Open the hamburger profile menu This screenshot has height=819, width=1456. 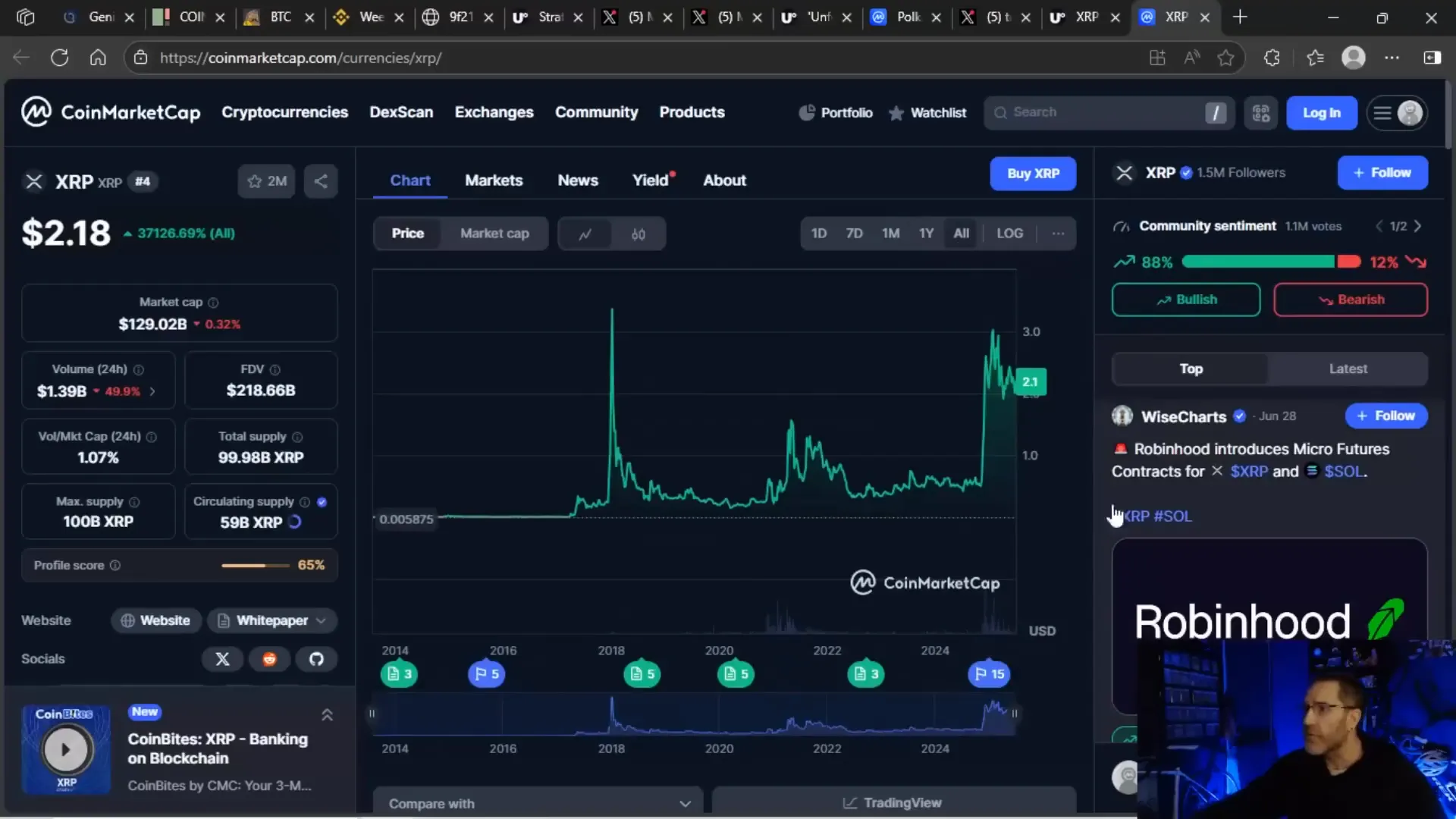(1397, 113)
